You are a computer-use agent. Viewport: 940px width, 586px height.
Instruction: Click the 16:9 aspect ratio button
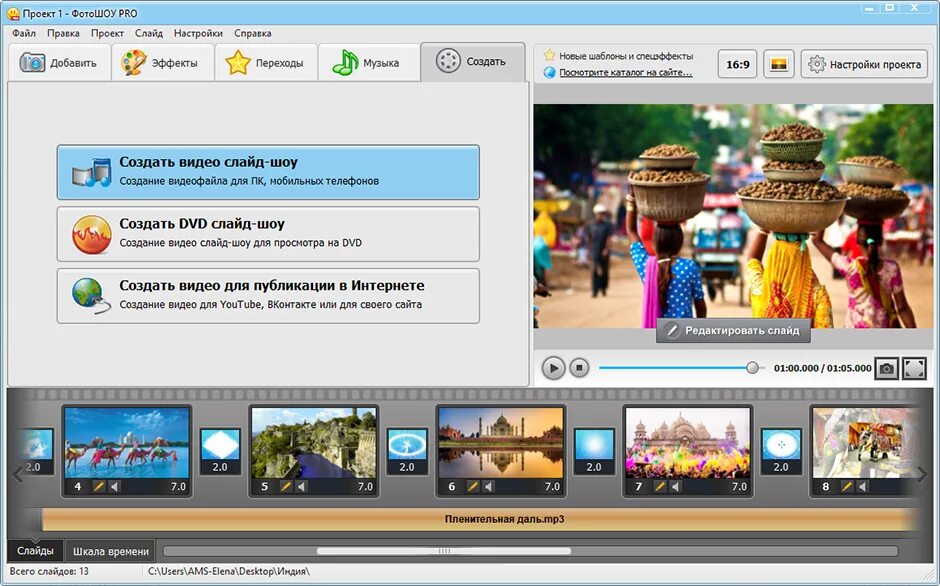[737, 64]
